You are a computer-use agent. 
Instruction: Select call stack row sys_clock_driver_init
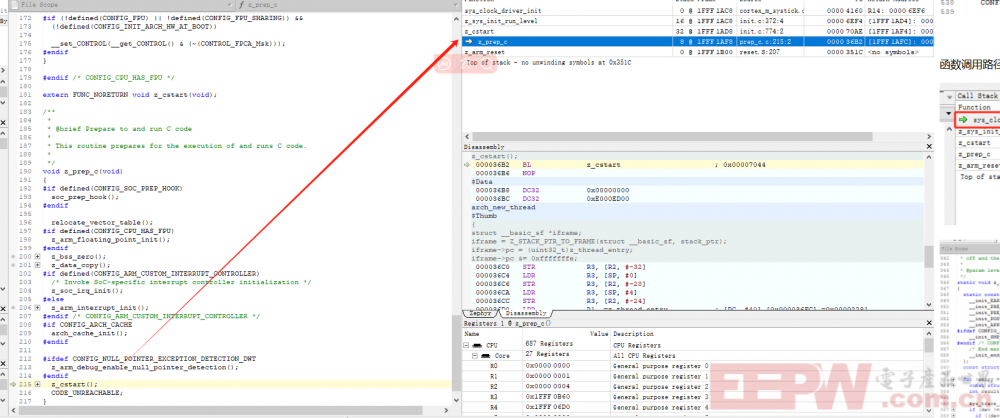point(698,11)
